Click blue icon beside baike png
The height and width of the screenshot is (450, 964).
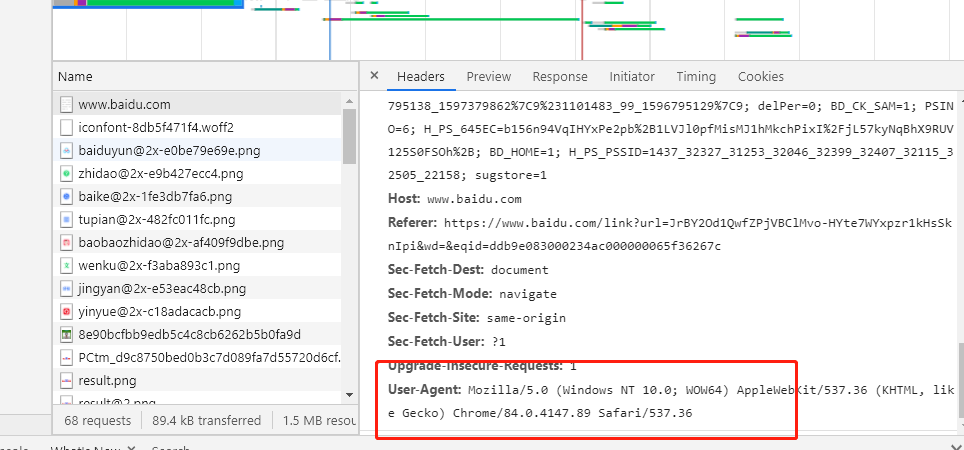tap(66, 197)
